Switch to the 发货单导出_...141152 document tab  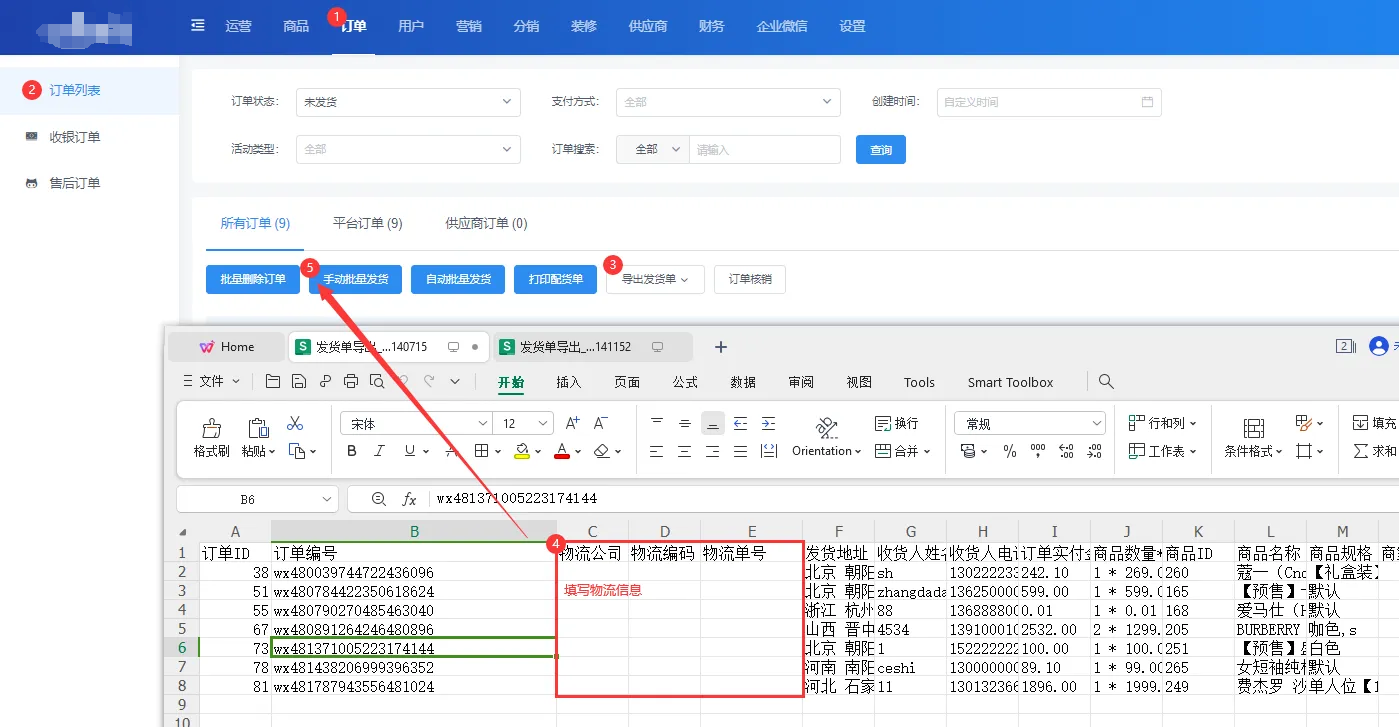point(593,347)
